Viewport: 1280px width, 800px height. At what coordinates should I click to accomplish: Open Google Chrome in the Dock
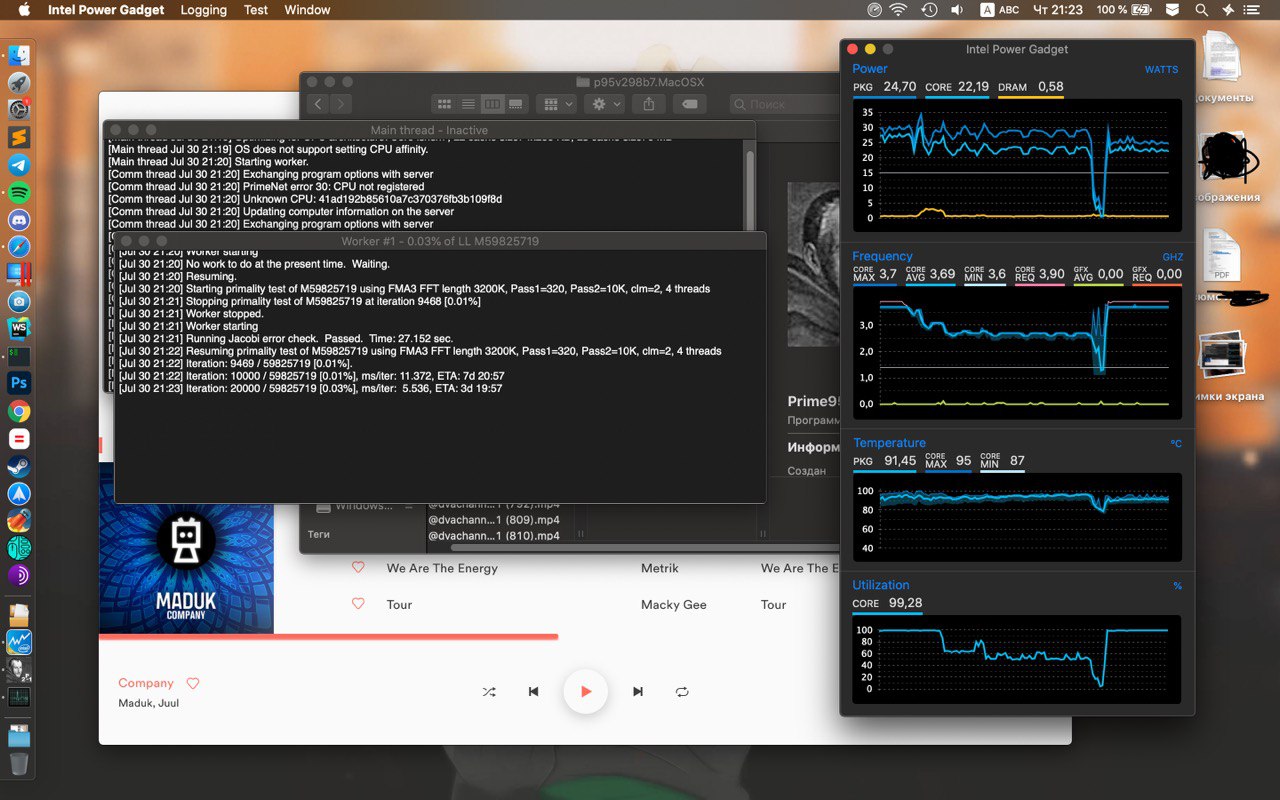(18, 411)
